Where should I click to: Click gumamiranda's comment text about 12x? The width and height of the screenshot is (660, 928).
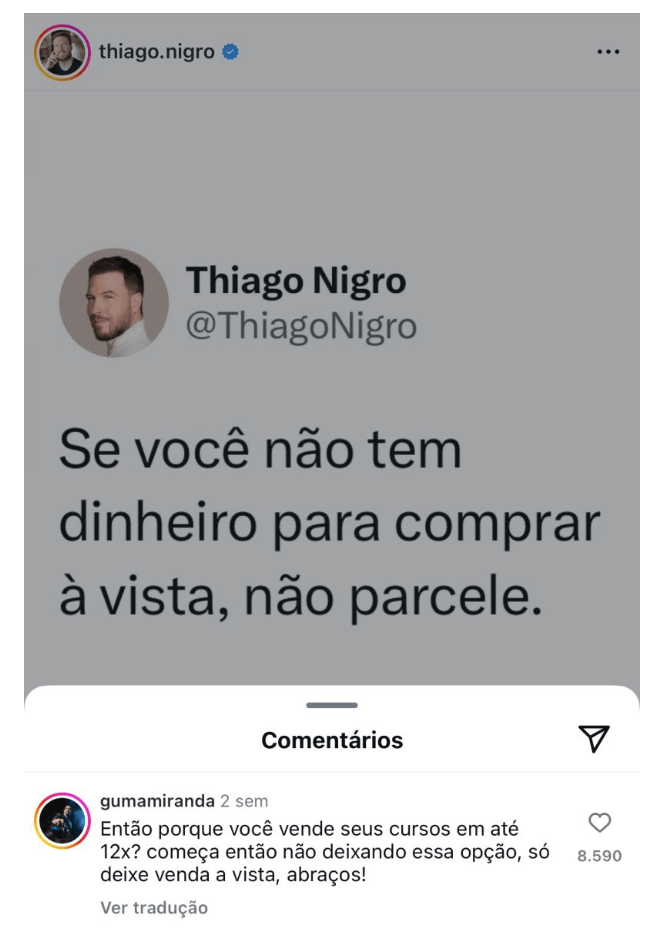click(x=324, y=852)
